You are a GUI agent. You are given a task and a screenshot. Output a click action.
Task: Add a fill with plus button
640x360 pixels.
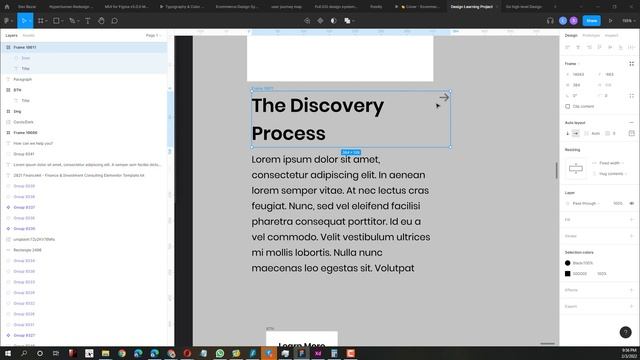pos(631,220)
